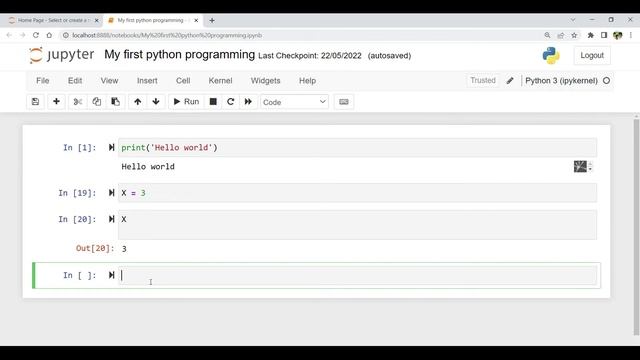Viewport: 640px width, 360px height.
Task: Click the Logout button
Action: pos(592,56)
